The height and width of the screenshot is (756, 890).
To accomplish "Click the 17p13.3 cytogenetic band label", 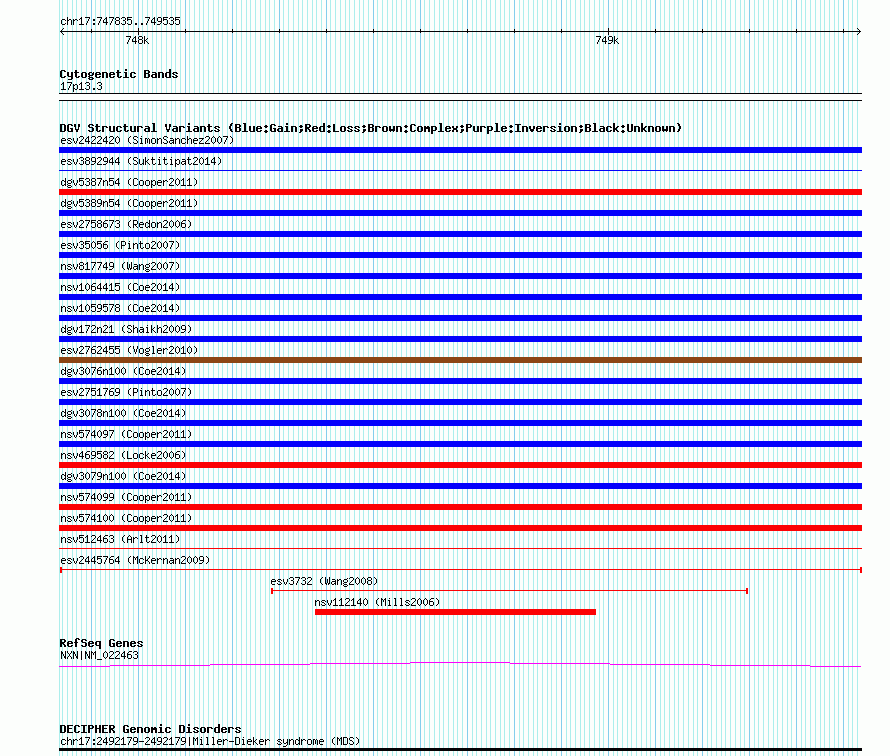I will pos(81,87).
